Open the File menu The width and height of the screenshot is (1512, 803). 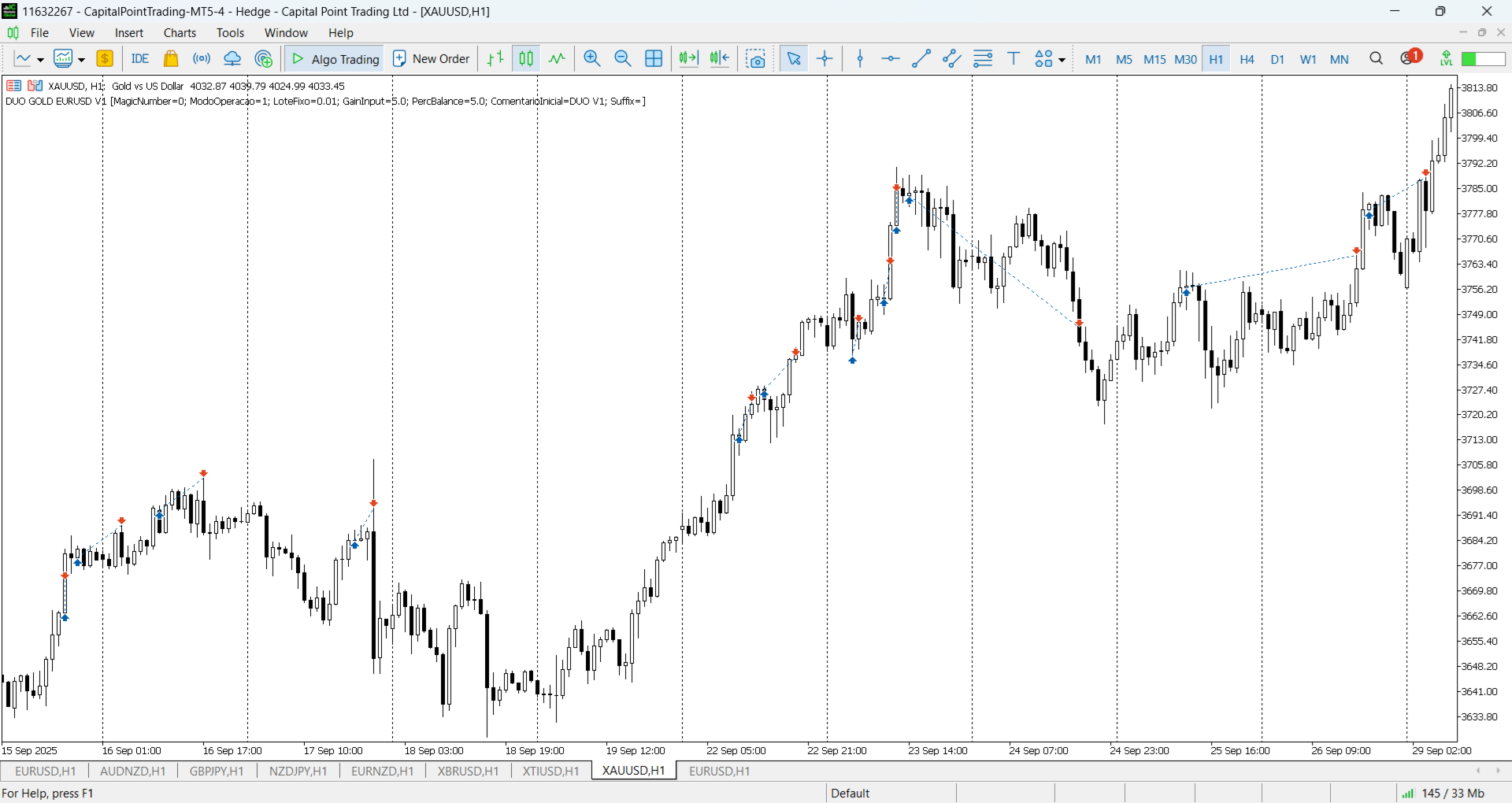coord(40,33)
